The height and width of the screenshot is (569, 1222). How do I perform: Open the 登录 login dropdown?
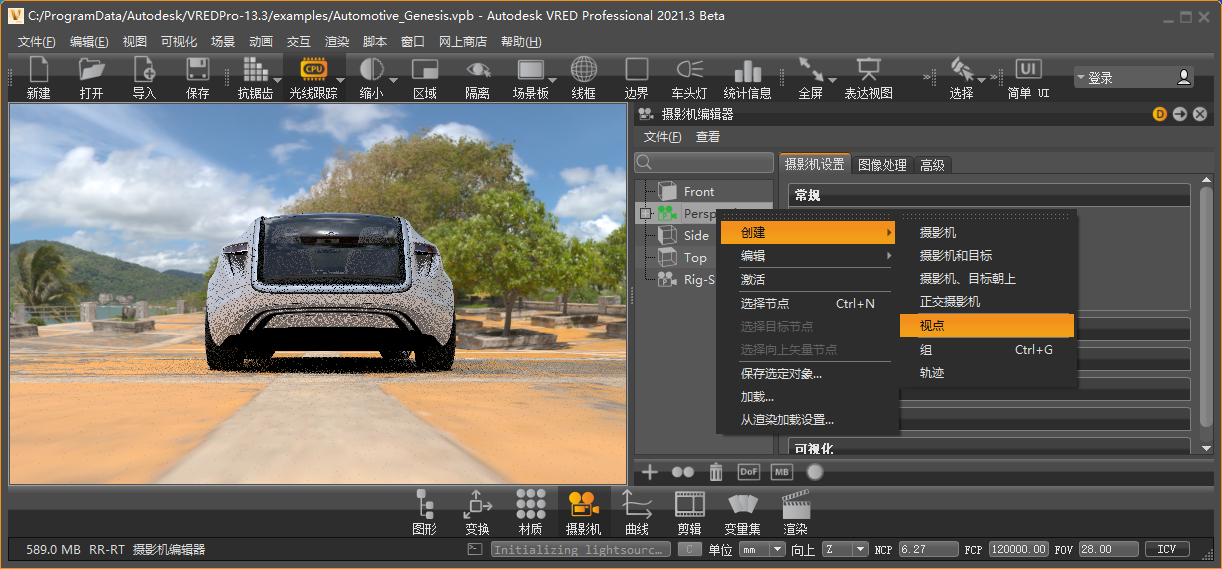click(1134, 77)
